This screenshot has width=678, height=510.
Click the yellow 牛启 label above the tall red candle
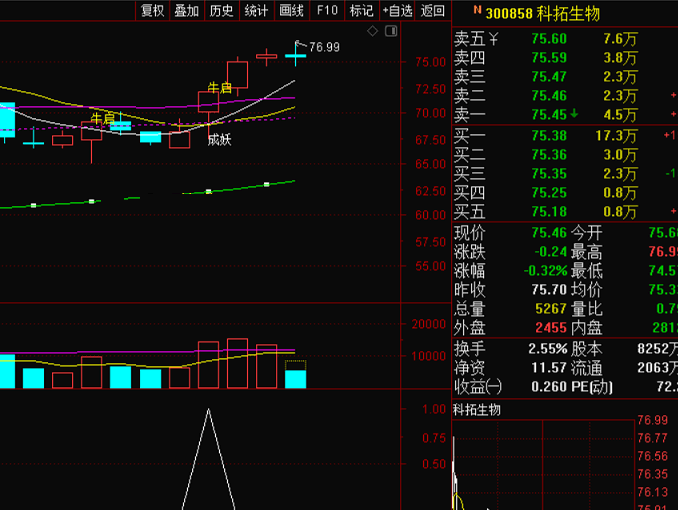[220, 88]
